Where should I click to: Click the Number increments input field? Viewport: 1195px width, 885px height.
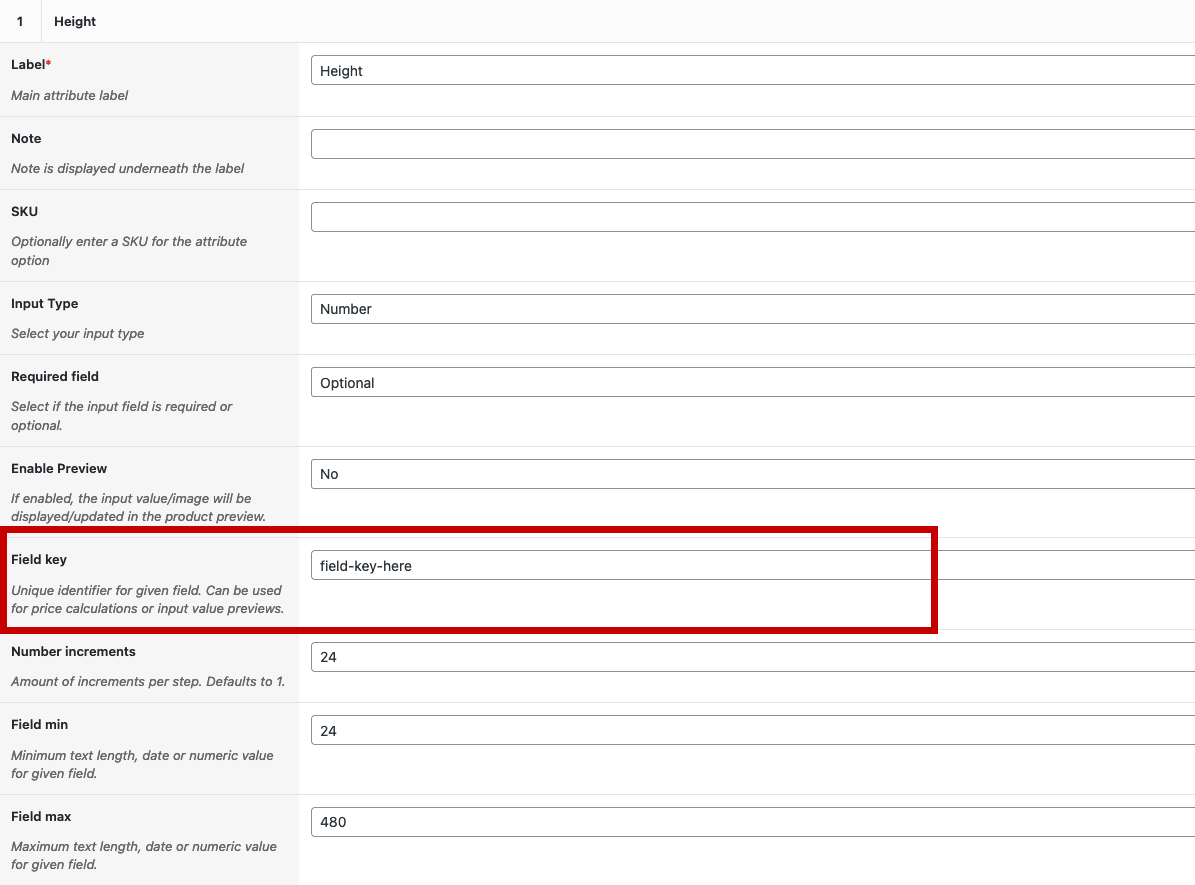750,657
